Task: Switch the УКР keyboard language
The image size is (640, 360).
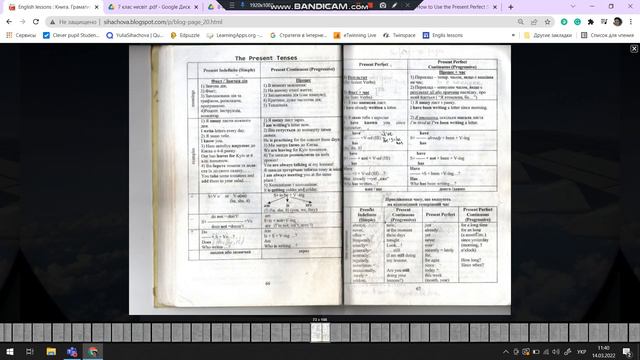Action: [581, 351]
